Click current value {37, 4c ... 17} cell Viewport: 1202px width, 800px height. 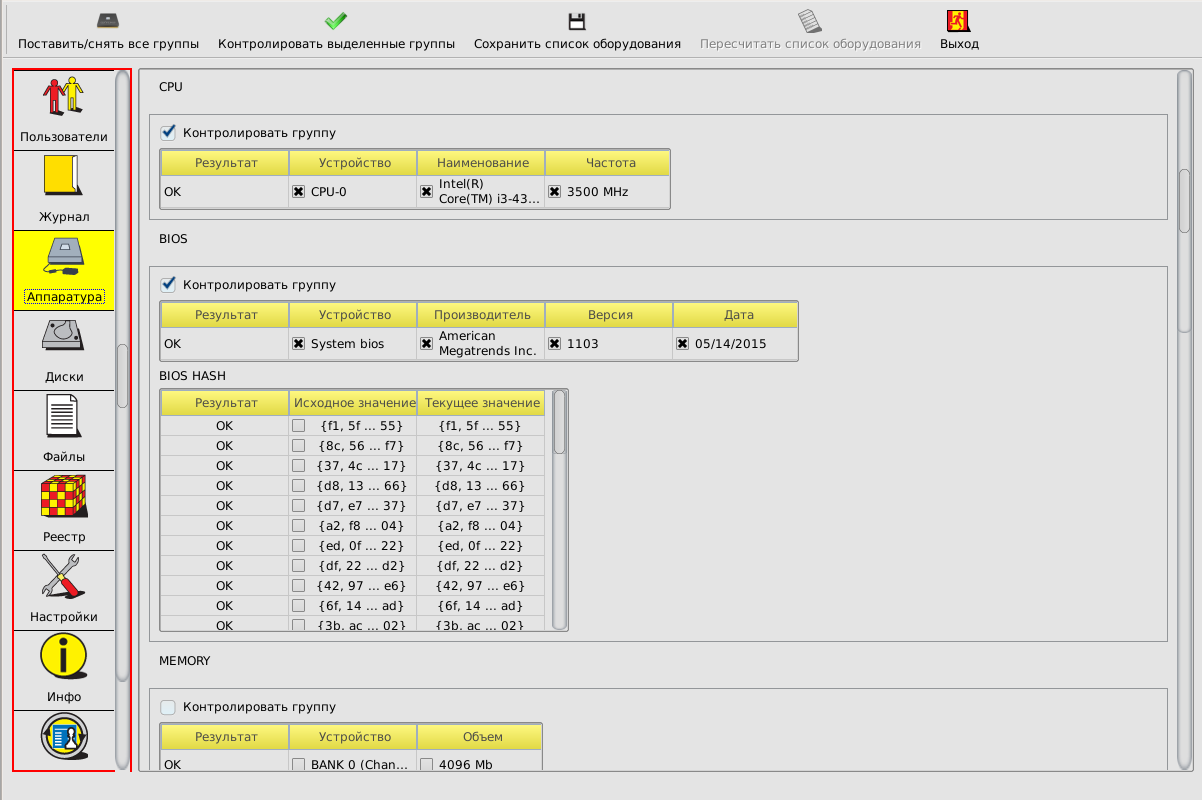[x=481, y=465]
